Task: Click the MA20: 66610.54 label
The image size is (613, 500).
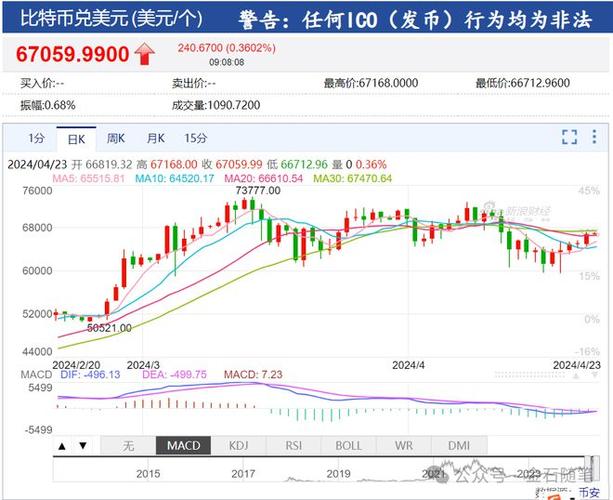Action: 263,179
